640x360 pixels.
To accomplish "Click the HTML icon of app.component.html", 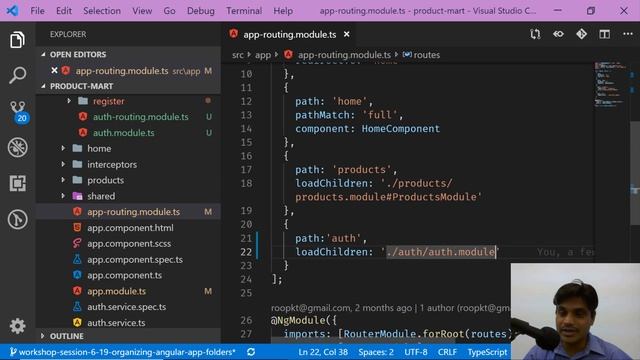I will (77, 227).
